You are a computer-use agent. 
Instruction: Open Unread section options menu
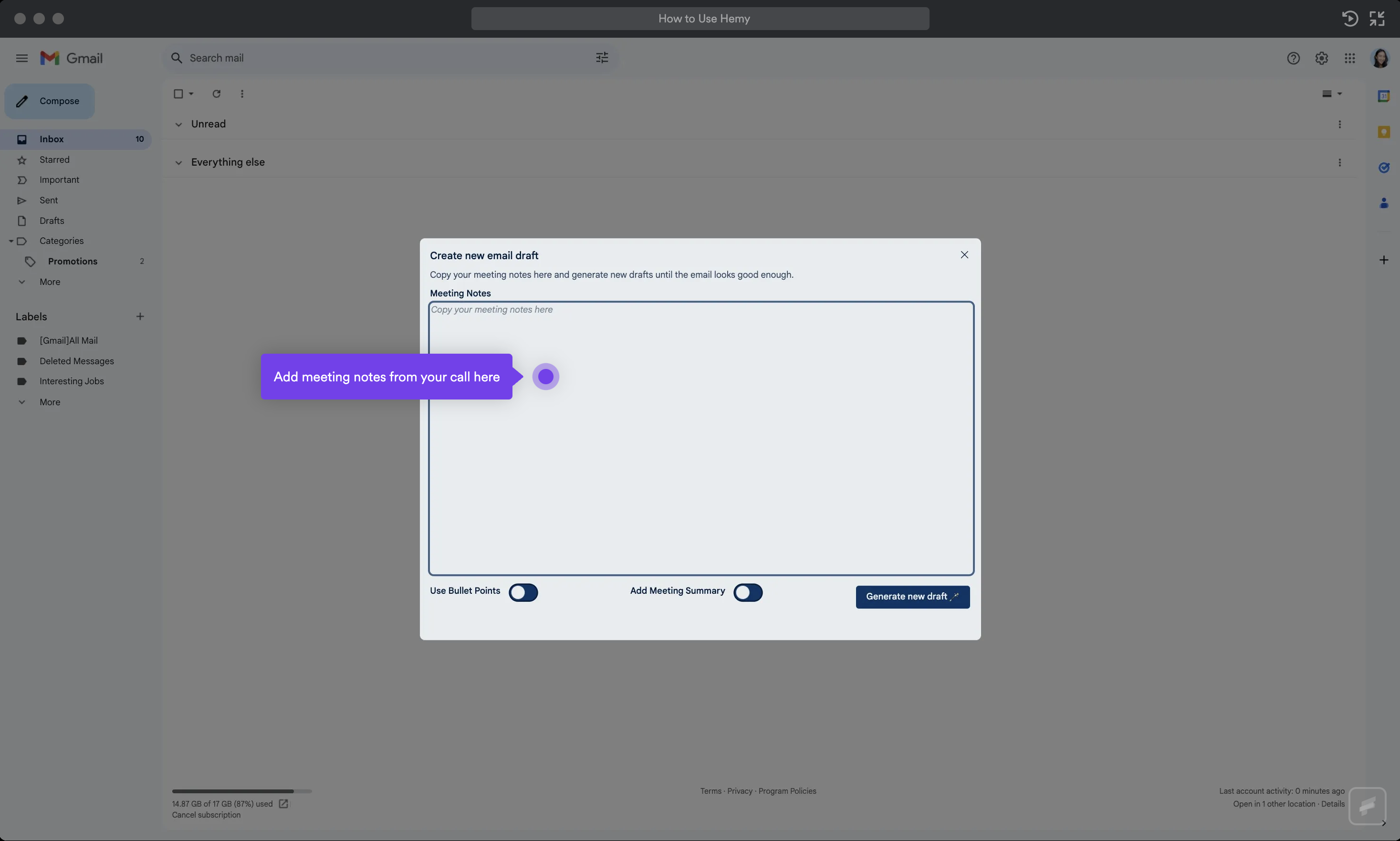1339,124
